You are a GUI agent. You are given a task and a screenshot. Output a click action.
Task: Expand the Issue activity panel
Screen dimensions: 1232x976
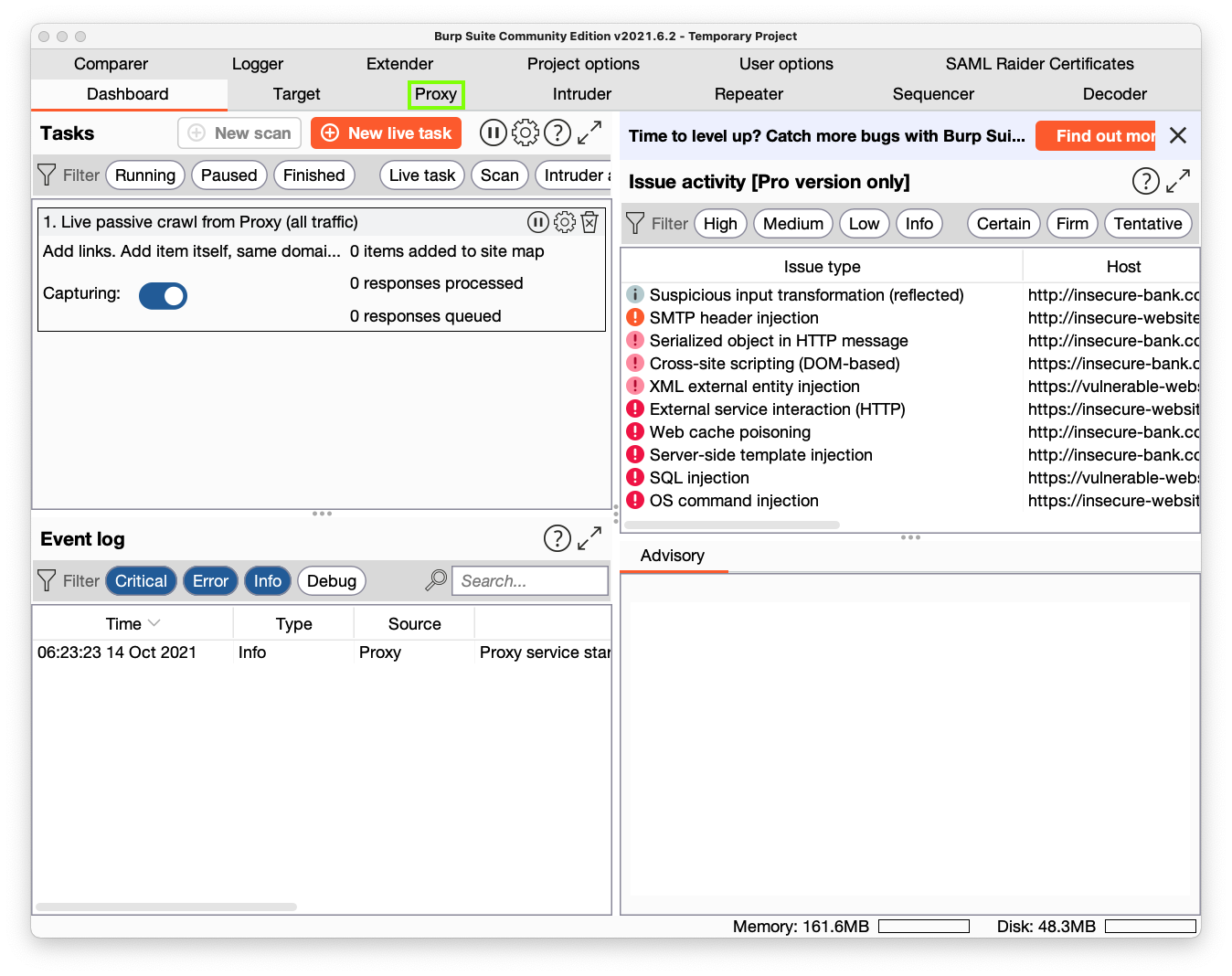1178,181
